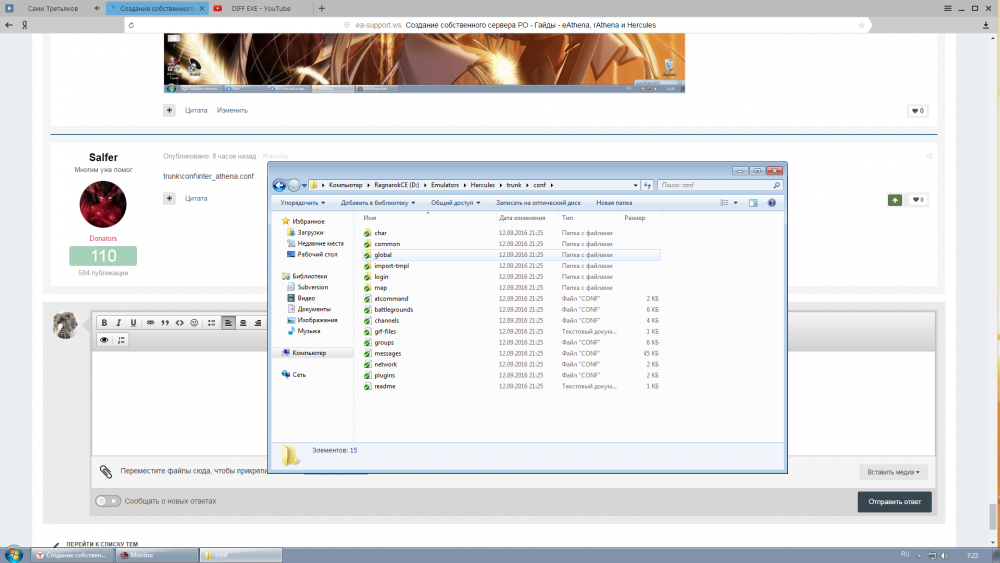1000x563 pixels.
Task: Click the eye preview icon in the editor
Action: click(104, 340)
